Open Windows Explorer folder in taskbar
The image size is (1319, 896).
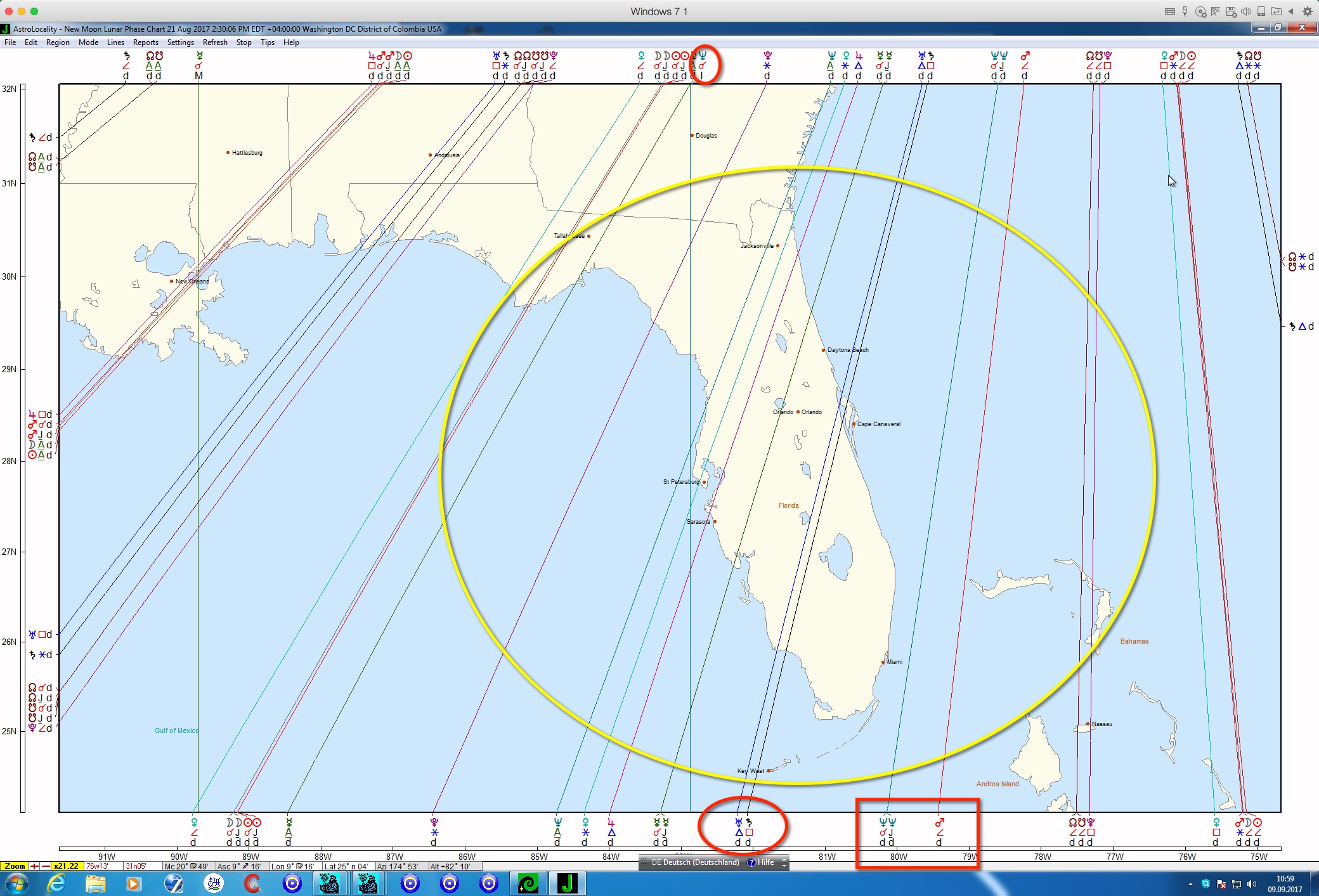[95, 883]
